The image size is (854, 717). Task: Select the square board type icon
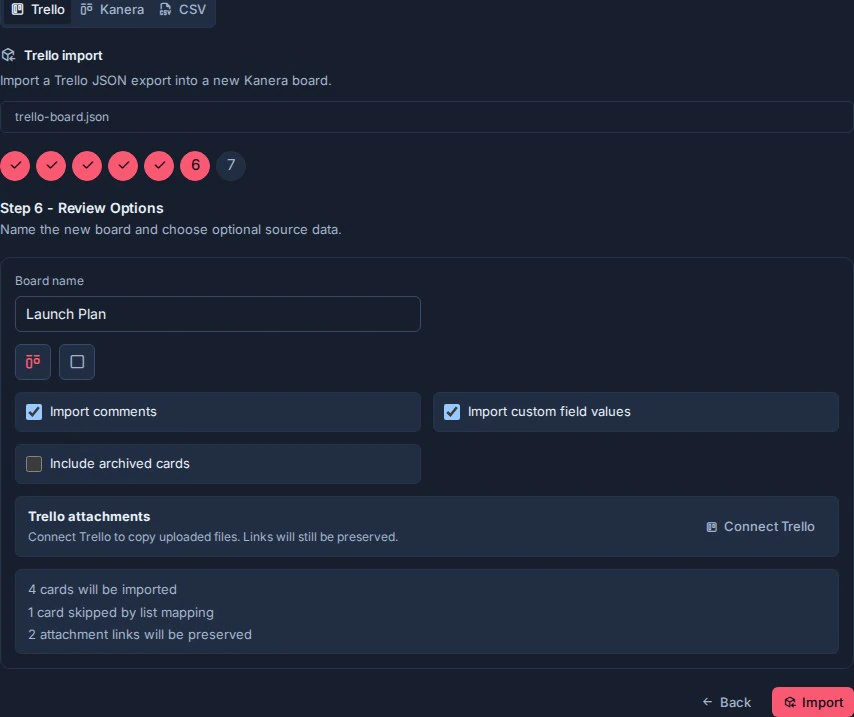tap(77, 362)
